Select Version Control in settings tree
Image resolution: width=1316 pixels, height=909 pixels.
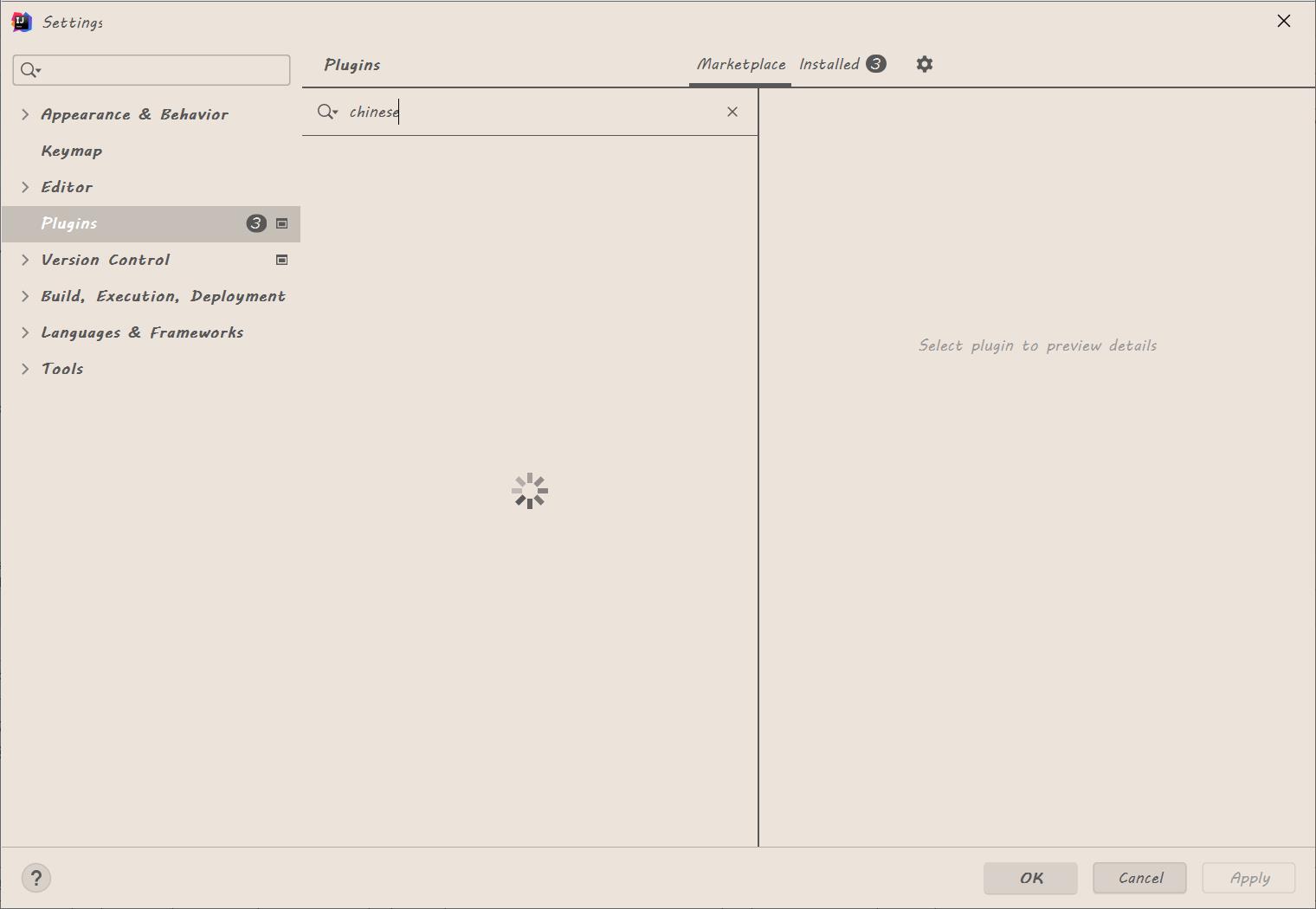pos(106,260)
